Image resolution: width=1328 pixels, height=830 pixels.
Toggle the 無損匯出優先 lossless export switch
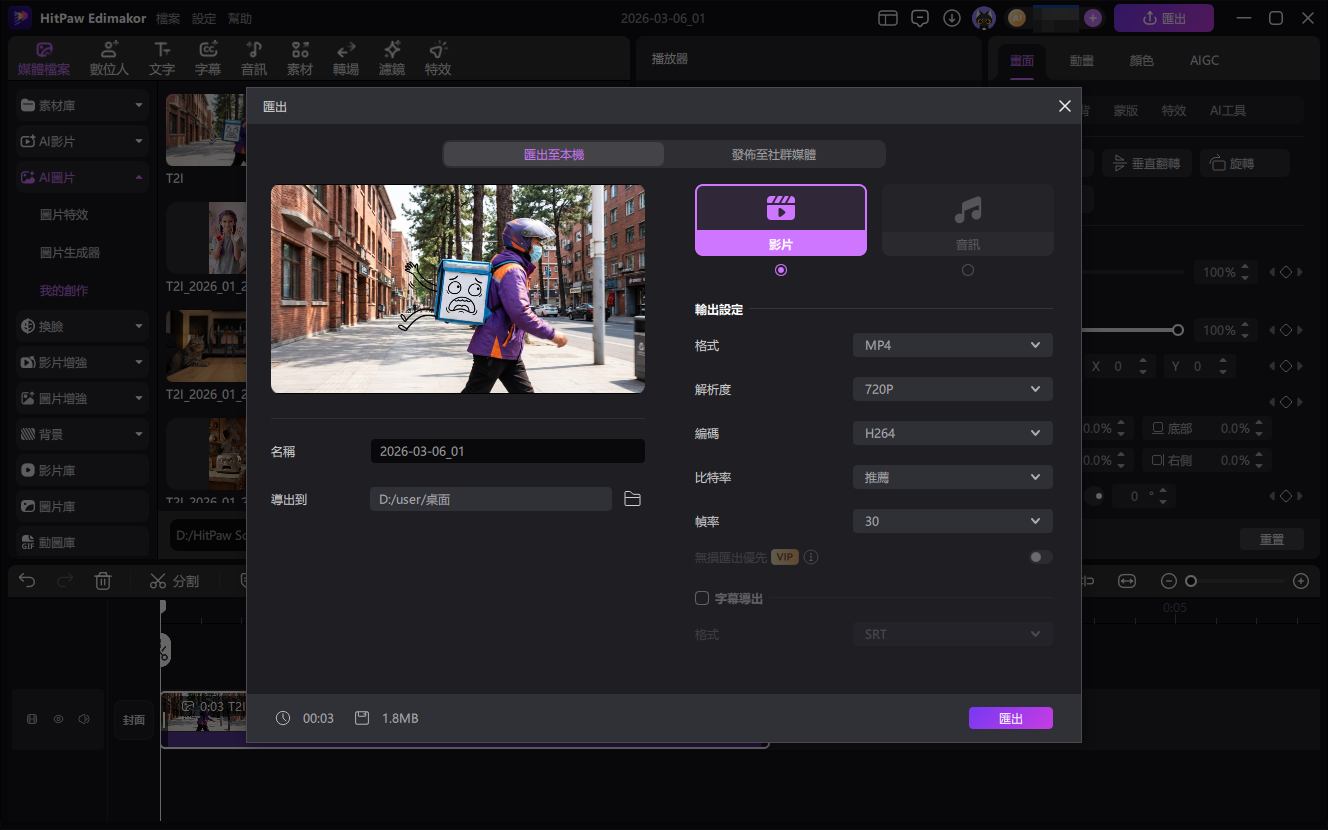coord(1040,557)
